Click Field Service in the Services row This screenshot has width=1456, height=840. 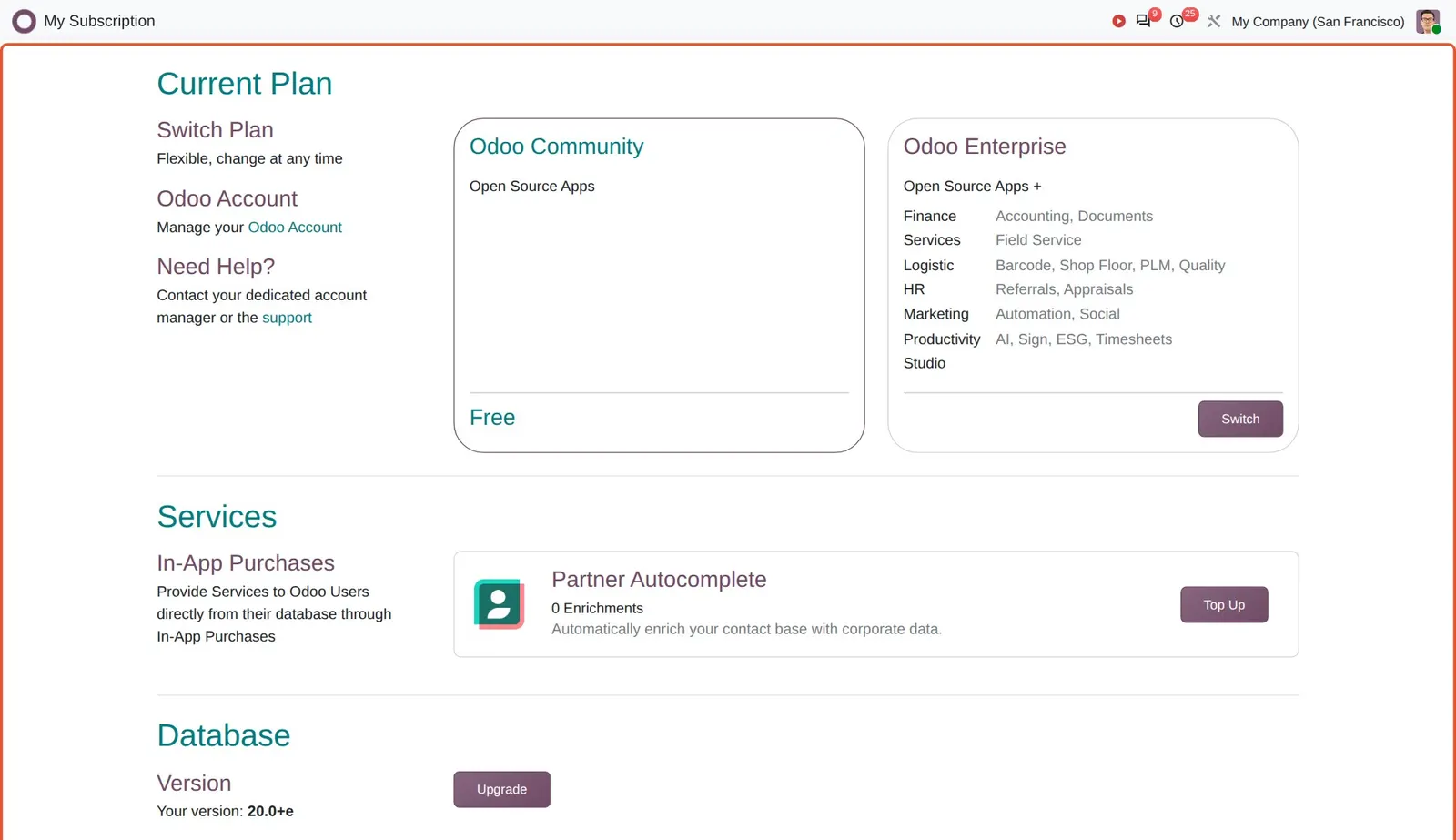coord(1038,240)
